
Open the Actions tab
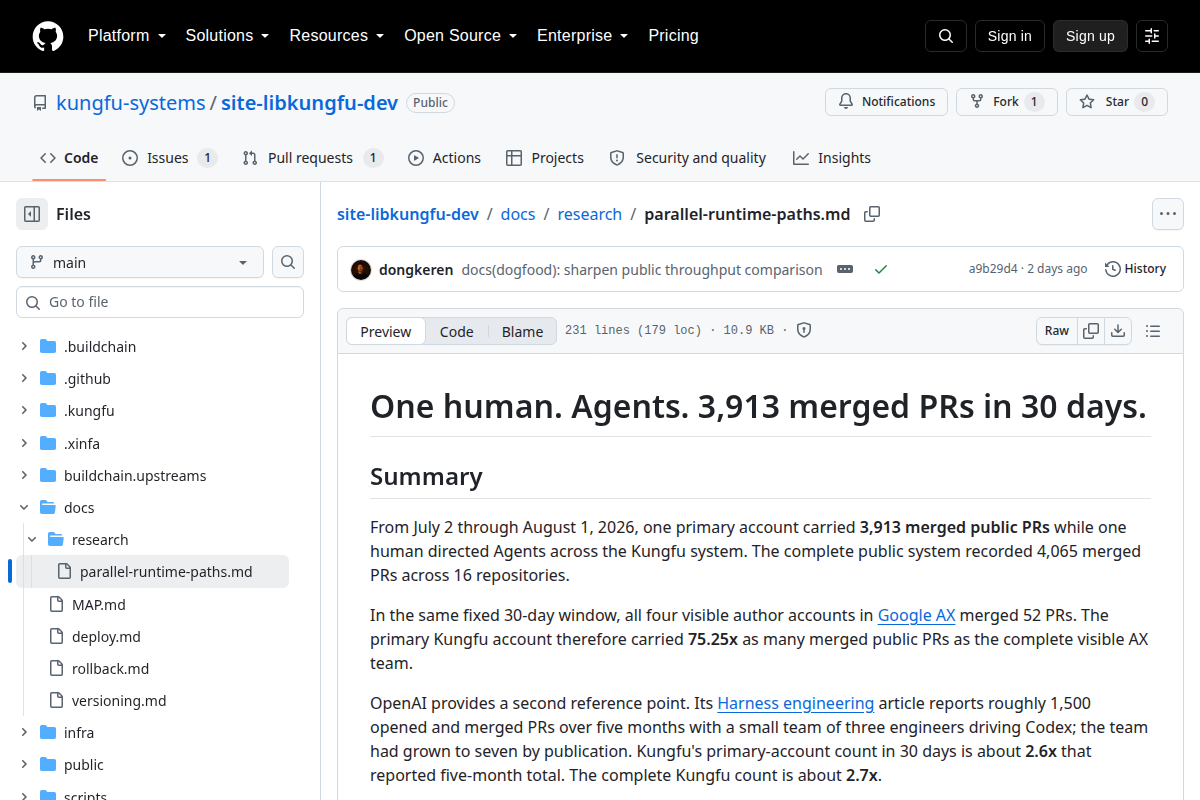click(x=445, y=158)
